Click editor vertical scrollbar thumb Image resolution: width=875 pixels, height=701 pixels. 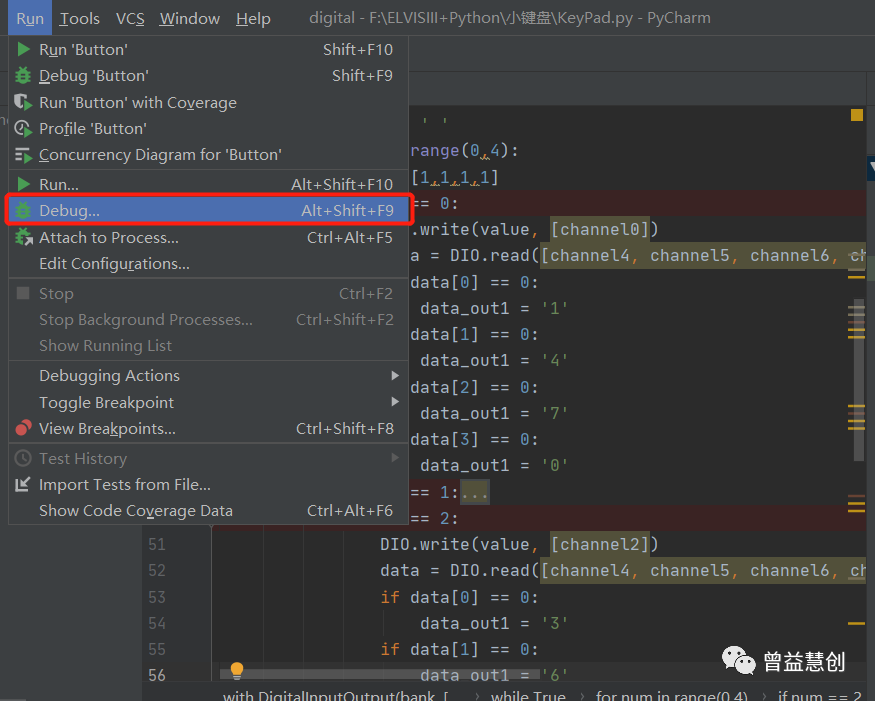pyautogui.click(x=859, y=380)
